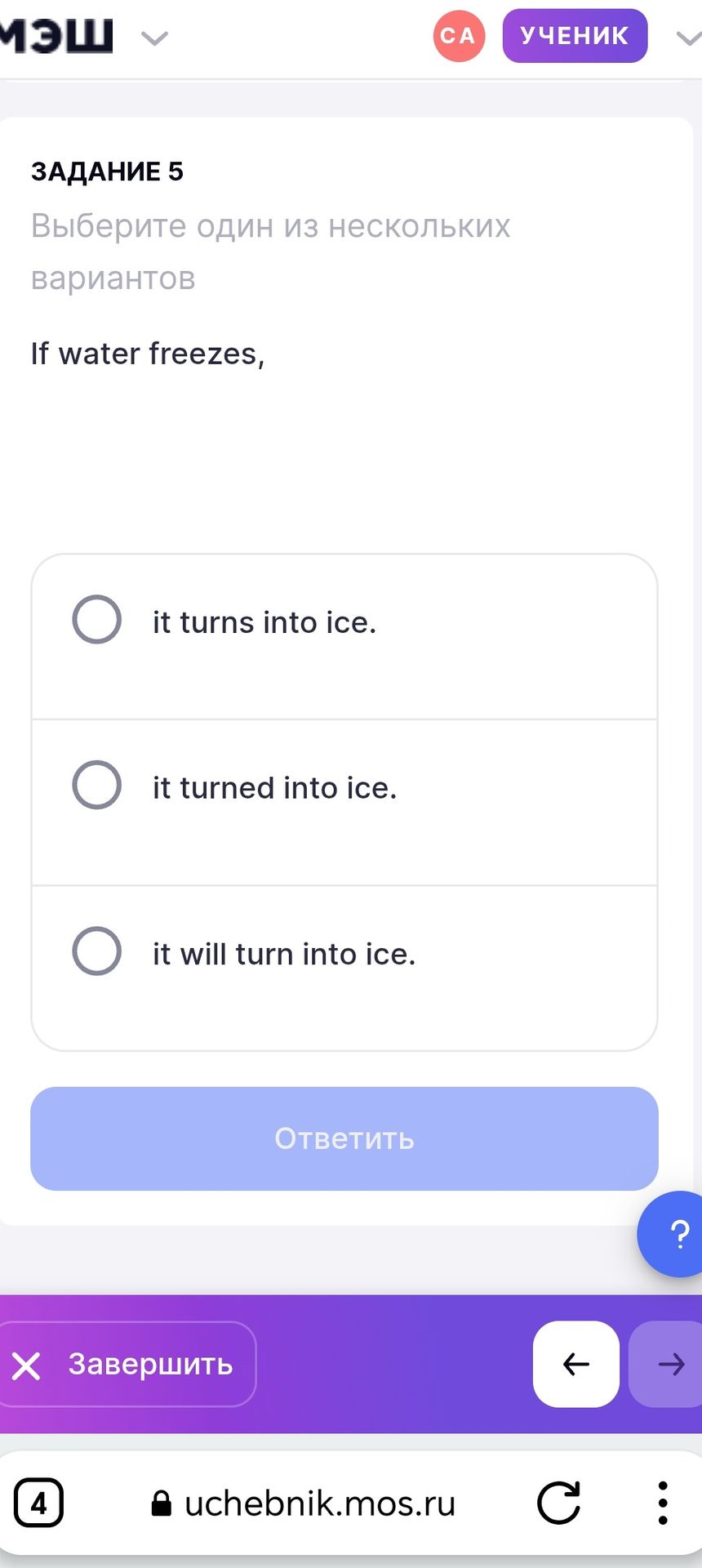Click the 'it turns into ice.' answer text

[x=264, y=622]
